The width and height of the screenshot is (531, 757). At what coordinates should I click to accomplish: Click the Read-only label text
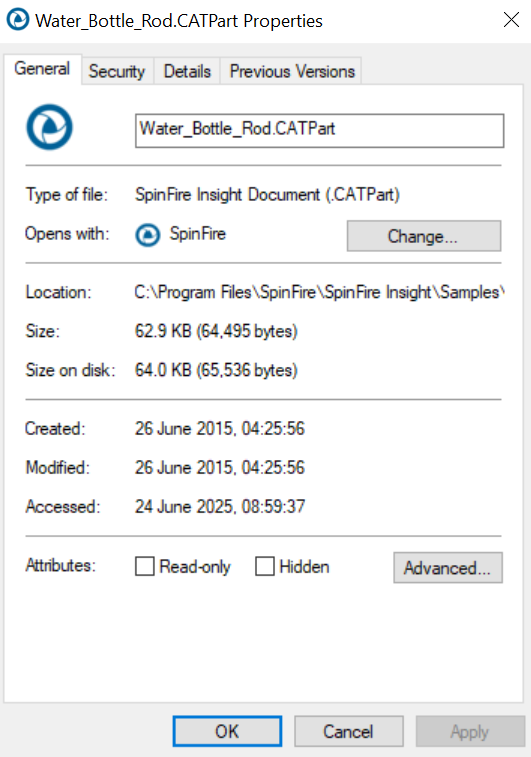(x=195, y=566)
